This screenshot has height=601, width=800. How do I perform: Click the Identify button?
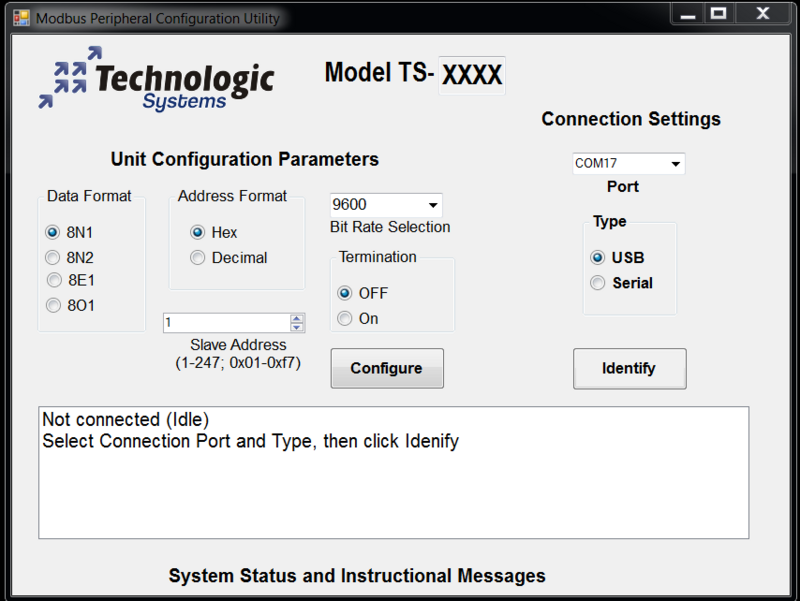[x=630, y=368]
